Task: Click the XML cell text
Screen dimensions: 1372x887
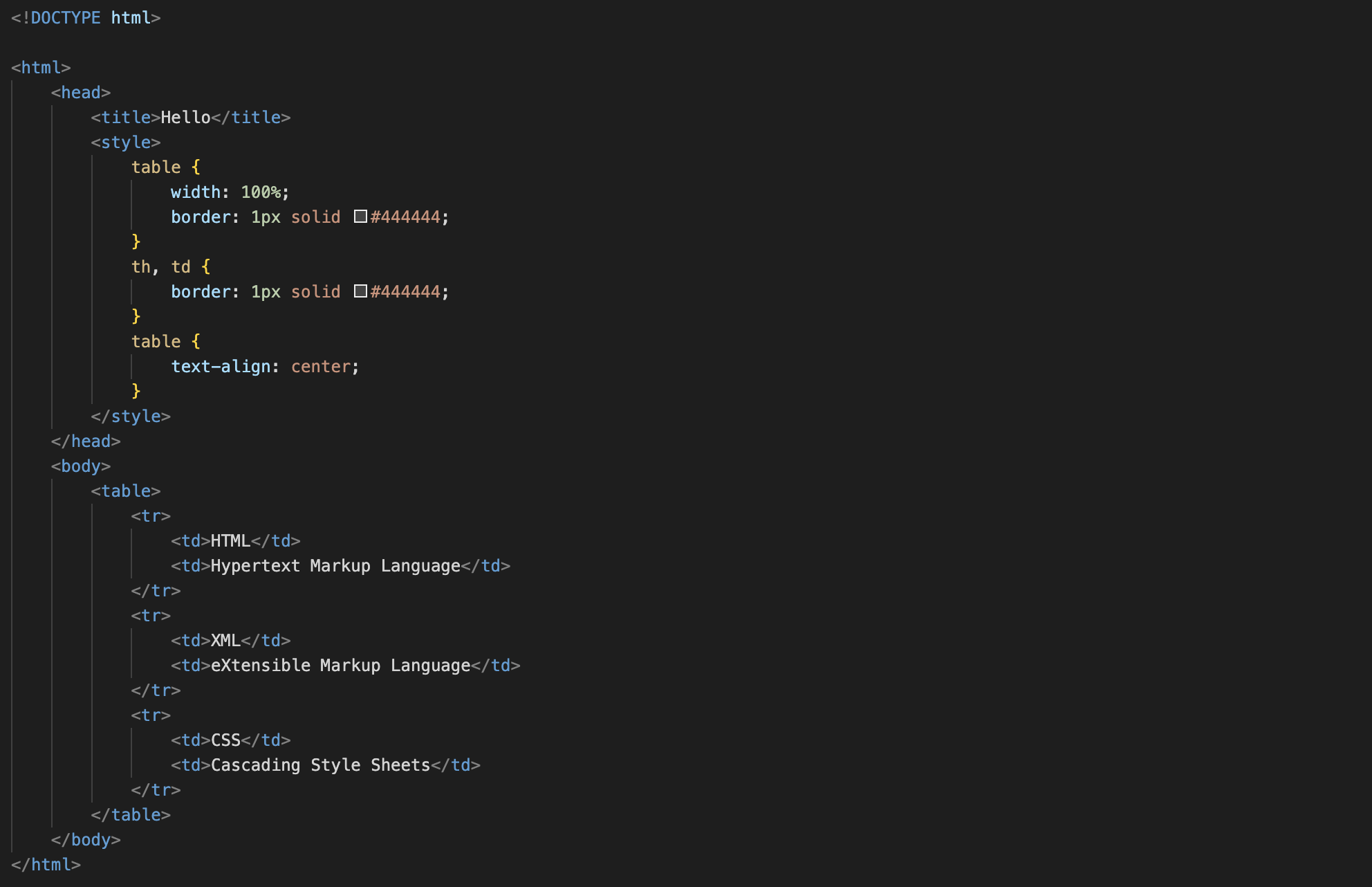Action: tap(225, 641)
